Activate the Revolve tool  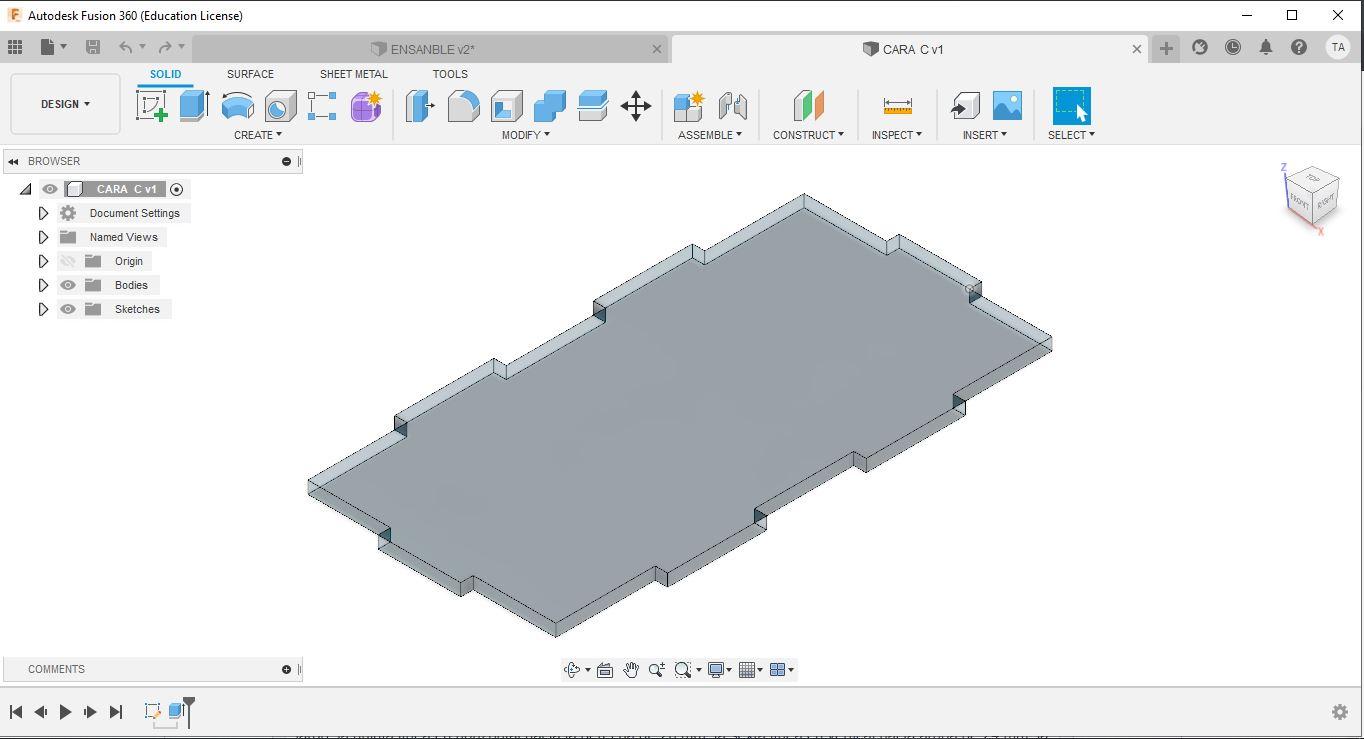237,106
